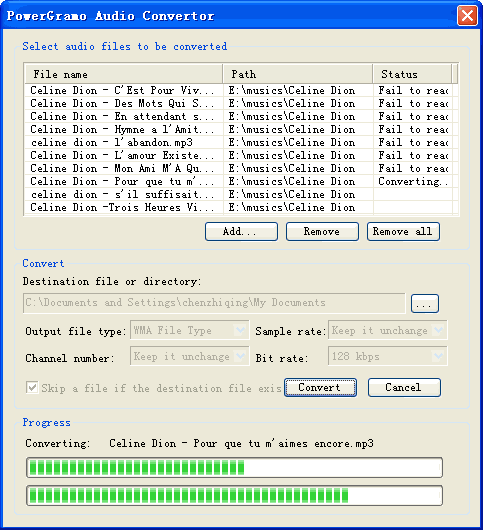Click the overall progress bar at bottom

pos(235,496)
